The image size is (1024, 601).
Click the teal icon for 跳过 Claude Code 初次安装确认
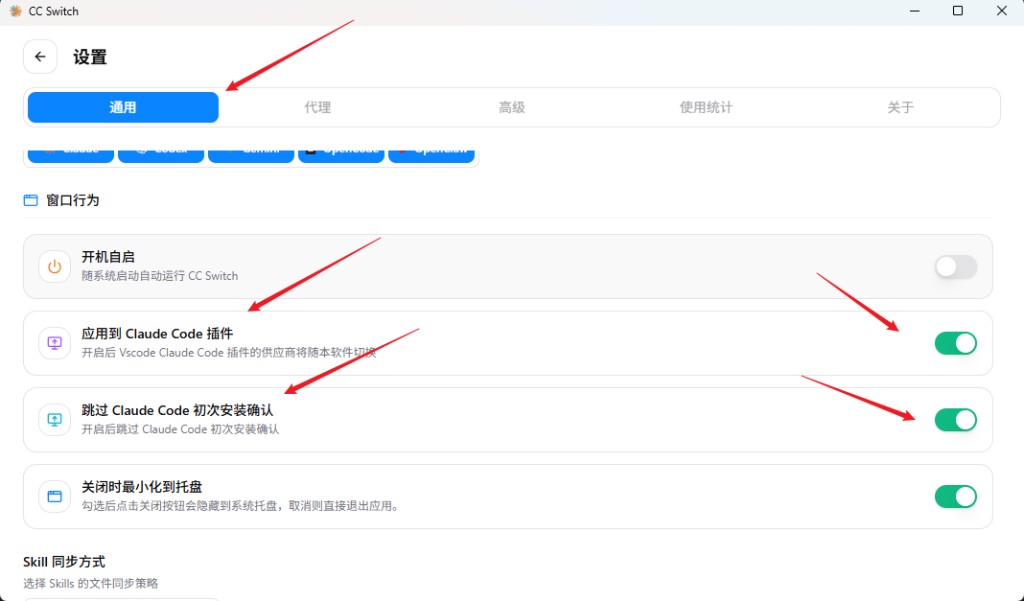coord(54,420)
